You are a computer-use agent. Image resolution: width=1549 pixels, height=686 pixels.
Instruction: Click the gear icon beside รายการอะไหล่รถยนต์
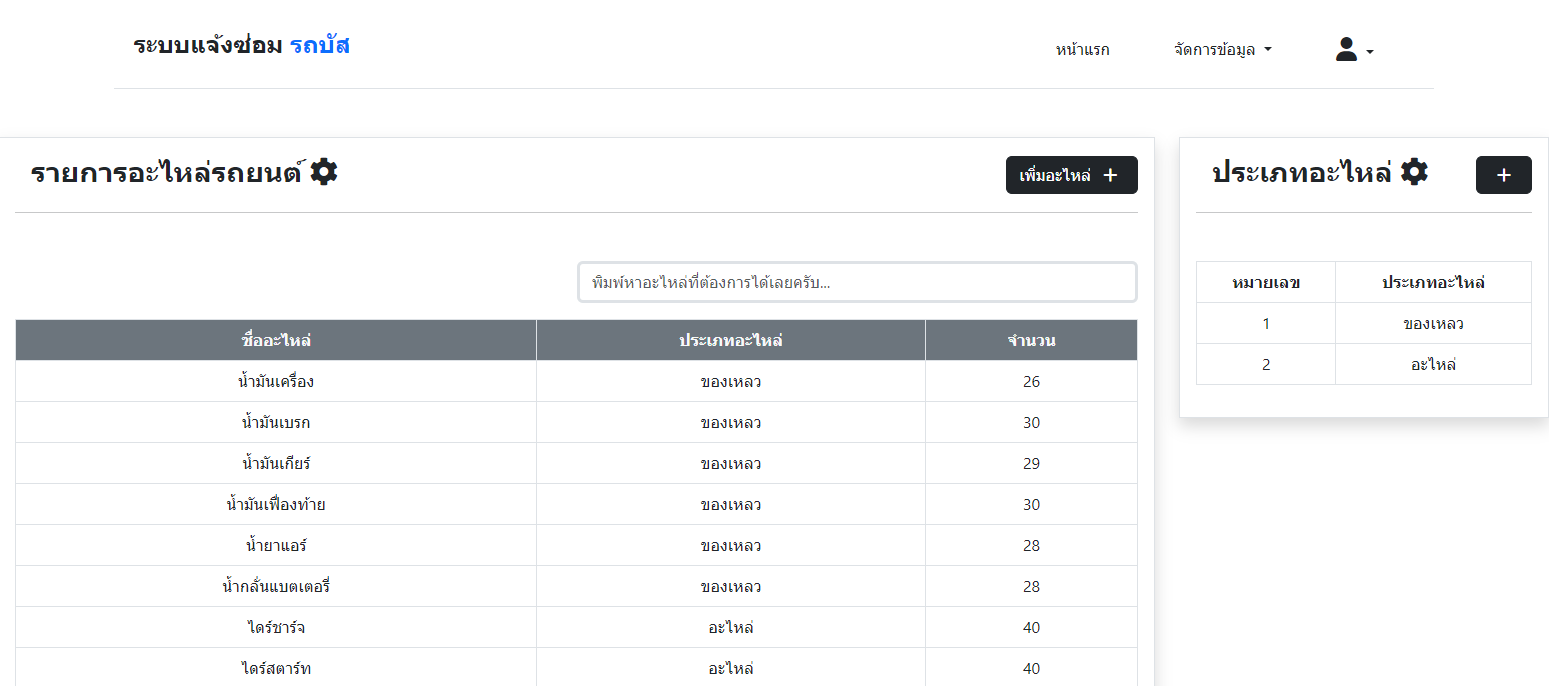pyautogui.click(x=324, y=172)
